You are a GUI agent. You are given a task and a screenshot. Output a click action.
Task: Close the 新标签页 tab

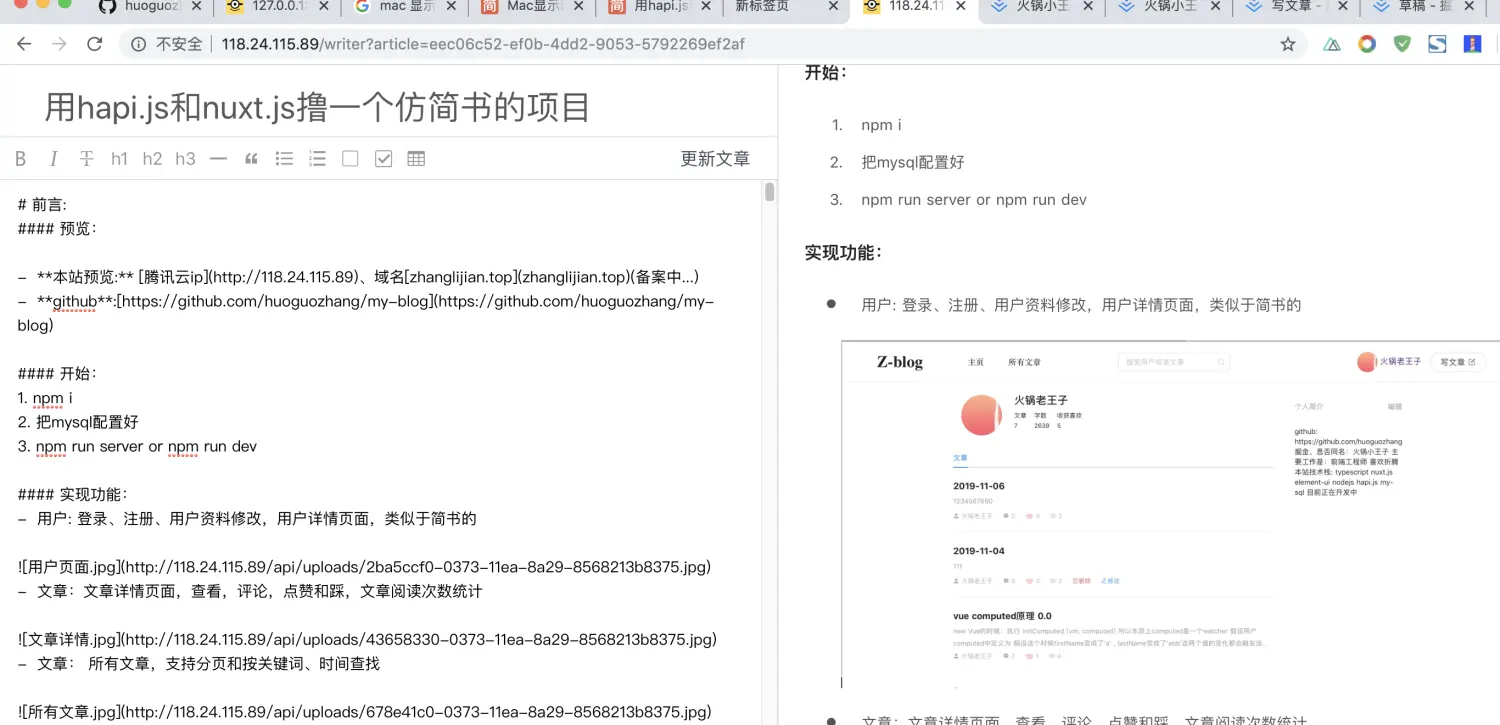[831, 7]
